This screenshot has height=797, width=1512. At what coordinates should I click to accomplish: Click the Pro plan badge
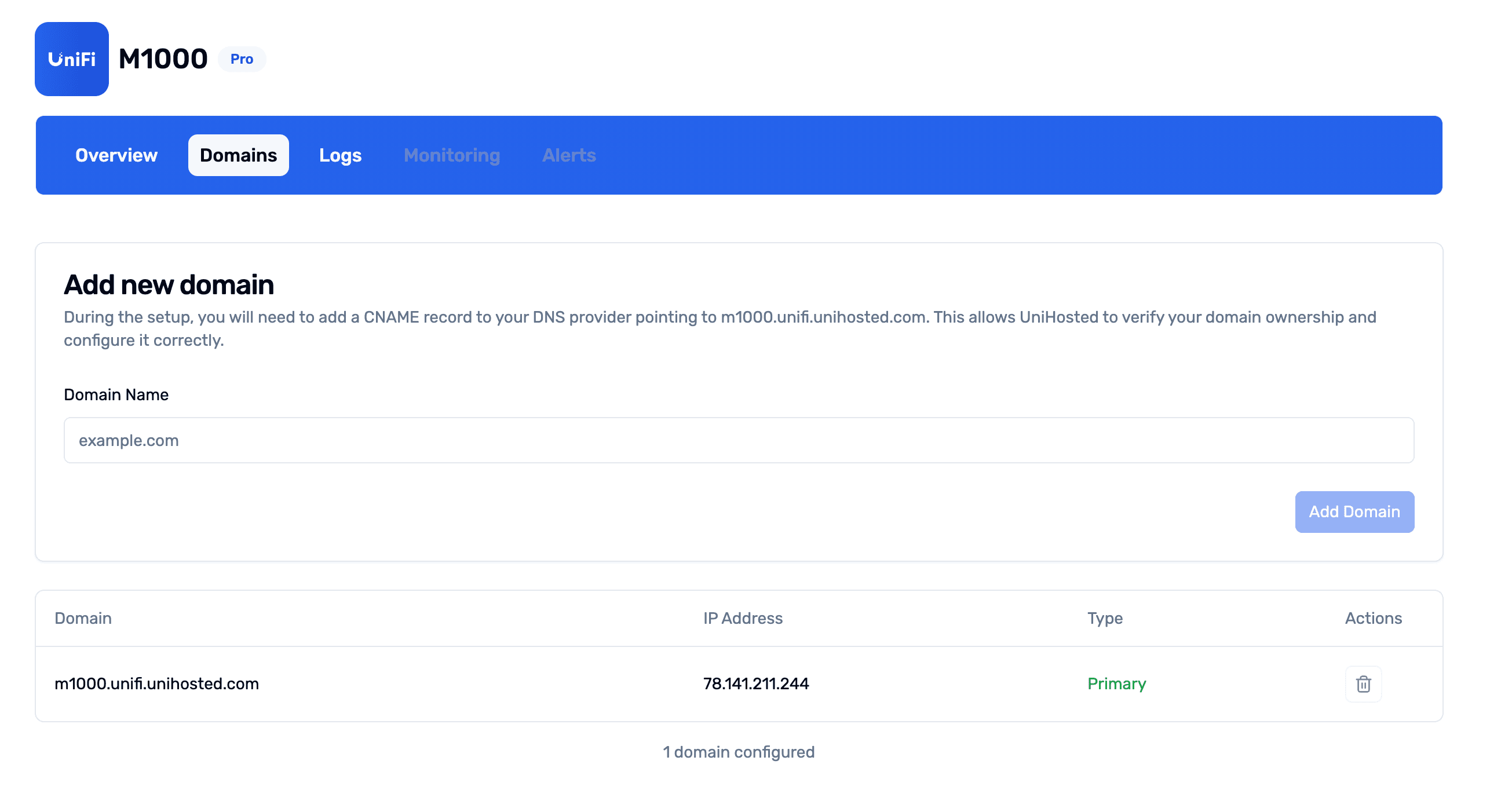click(x=242, y=59)
